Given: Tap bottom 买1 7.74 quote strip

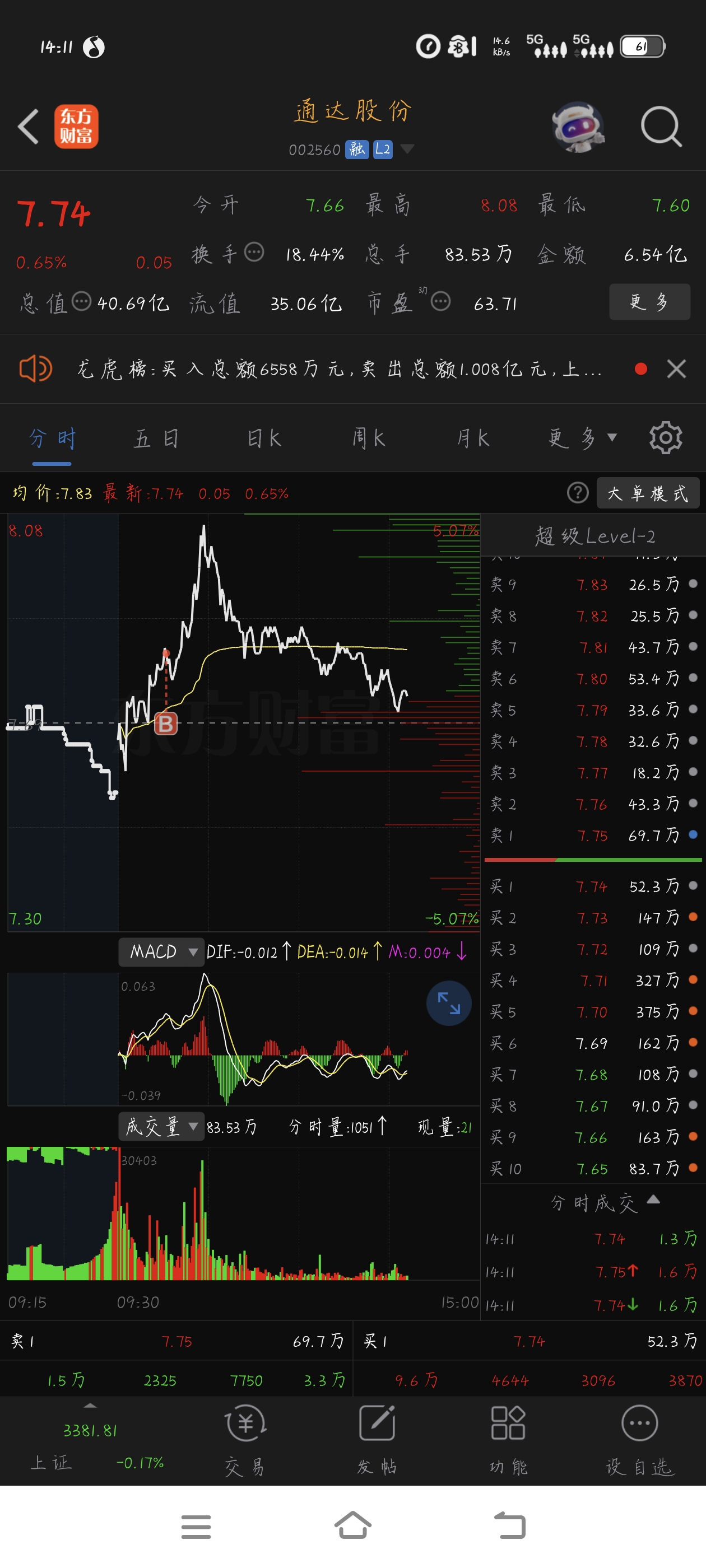Looking at the screenshot, I should [x=529, y=1341].
